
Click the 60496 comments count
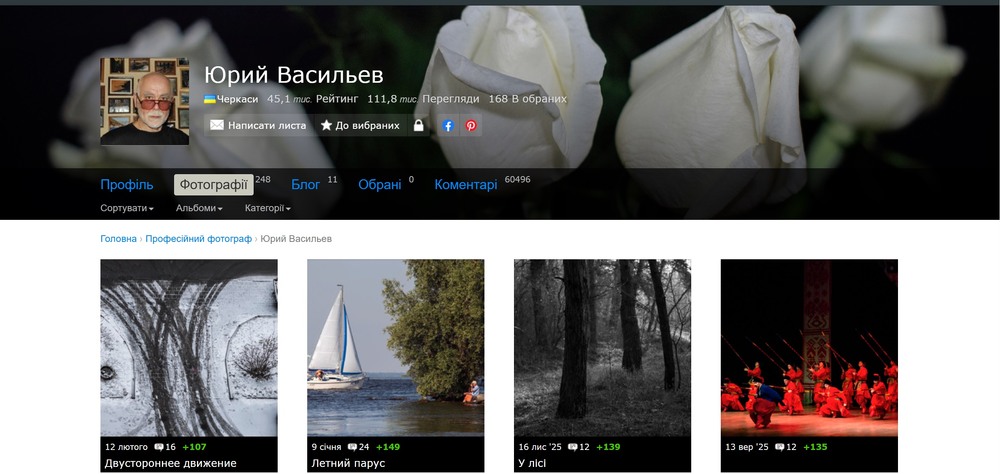pos(517,180)
